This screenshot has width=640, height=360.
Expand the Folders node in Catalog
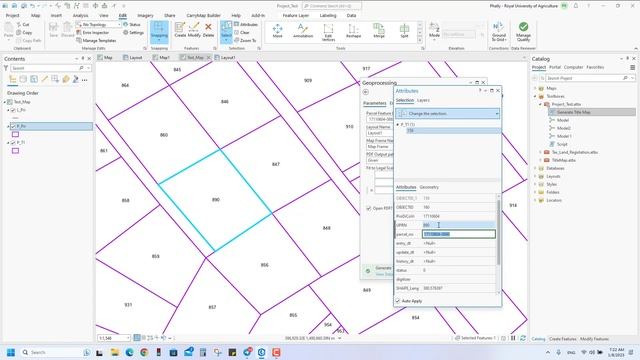(x=535, y=192)
